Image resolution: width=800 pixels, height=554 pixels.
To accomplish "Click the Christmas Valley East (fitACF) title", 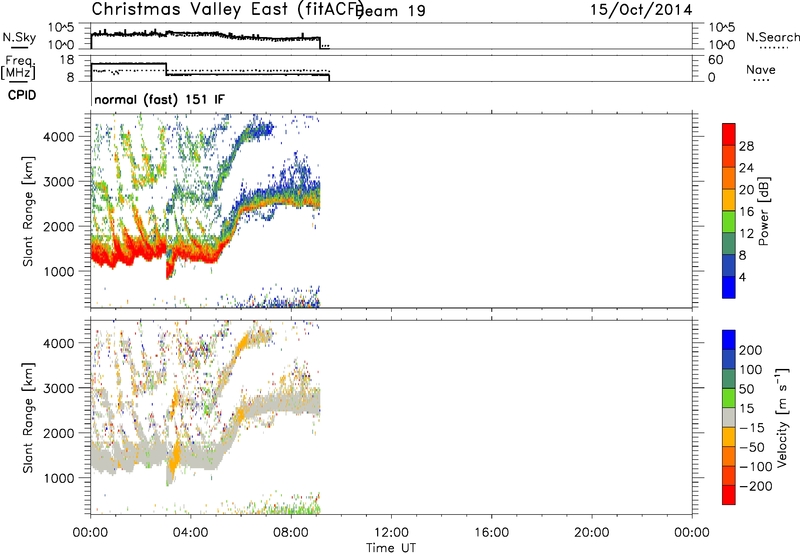I will [x=228, y=9].
